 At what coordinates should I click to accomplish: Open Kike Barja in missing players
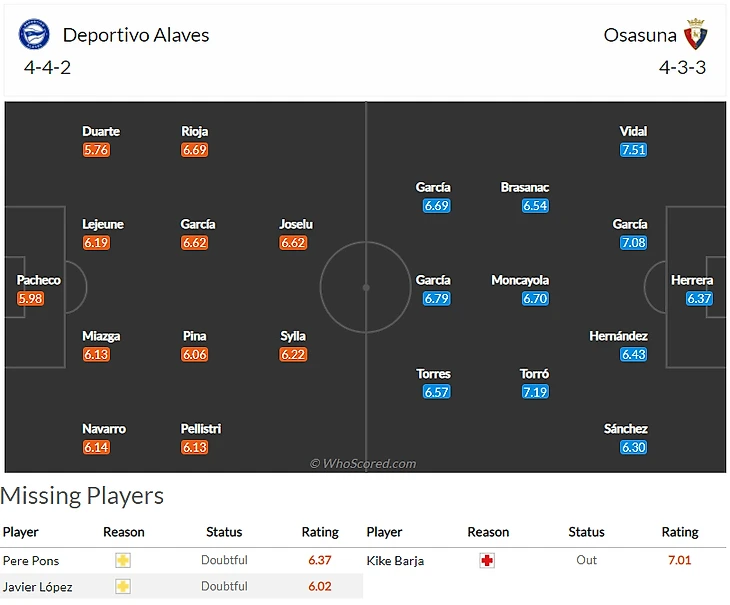point(395,561)
